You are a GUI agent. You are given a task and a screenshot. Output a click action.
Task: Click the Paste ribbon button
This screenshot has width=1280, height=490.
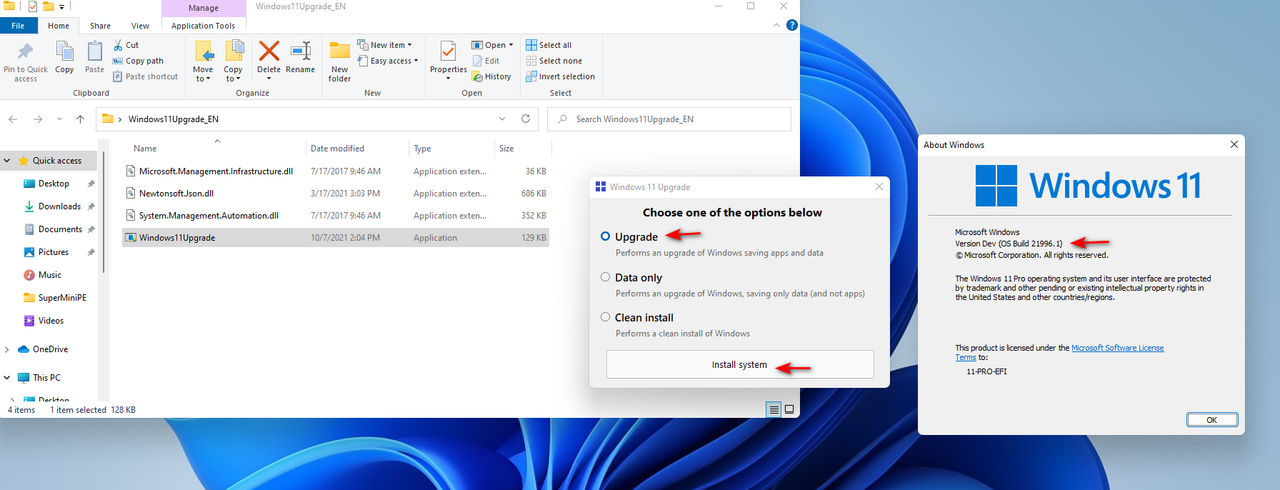point(94,58)
